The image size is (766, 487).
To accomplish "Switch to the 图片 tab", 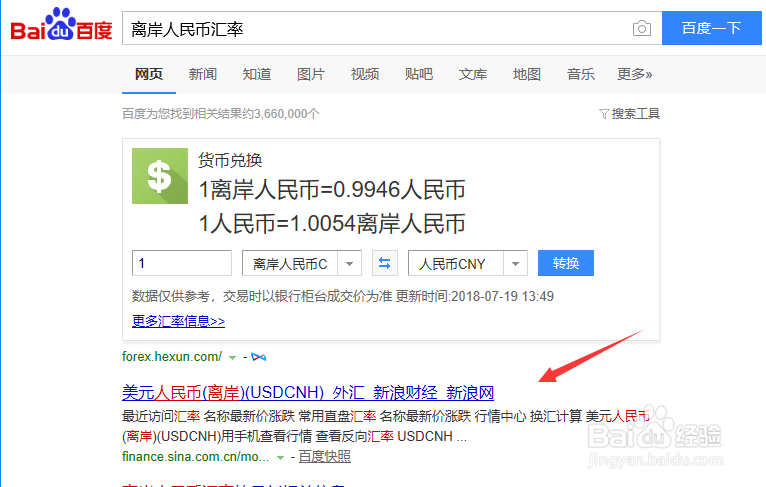I will point(311,74).
